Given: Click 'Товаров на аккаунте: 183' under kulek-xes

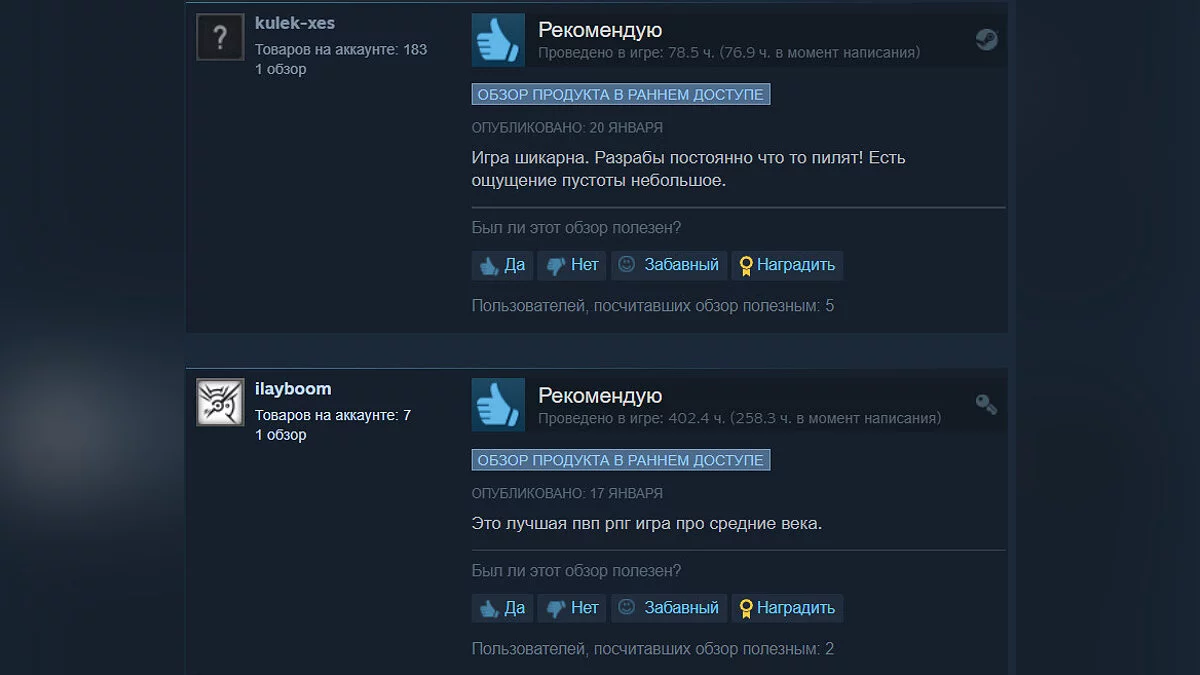Looking at the screenshot, I should pos(341,49).
